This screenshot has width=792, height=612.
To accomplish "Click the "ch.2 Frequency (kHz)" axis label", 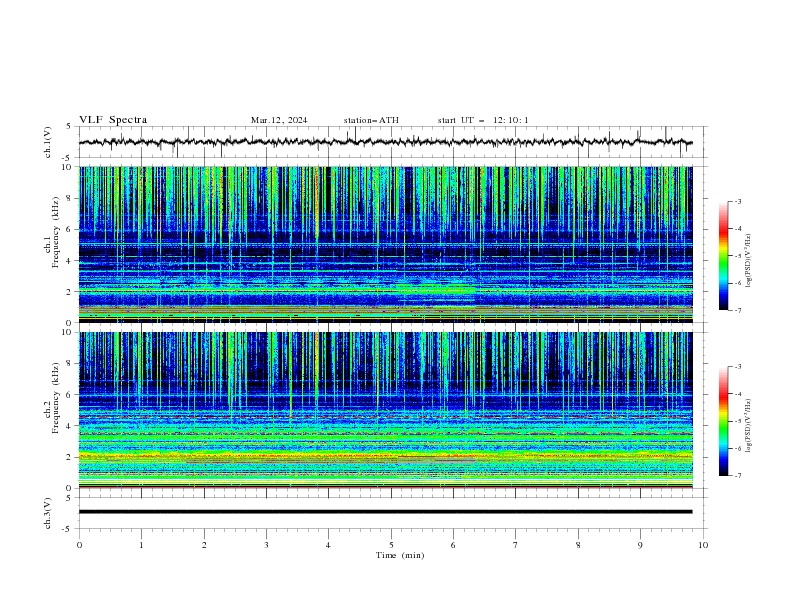I will (52, 397).
